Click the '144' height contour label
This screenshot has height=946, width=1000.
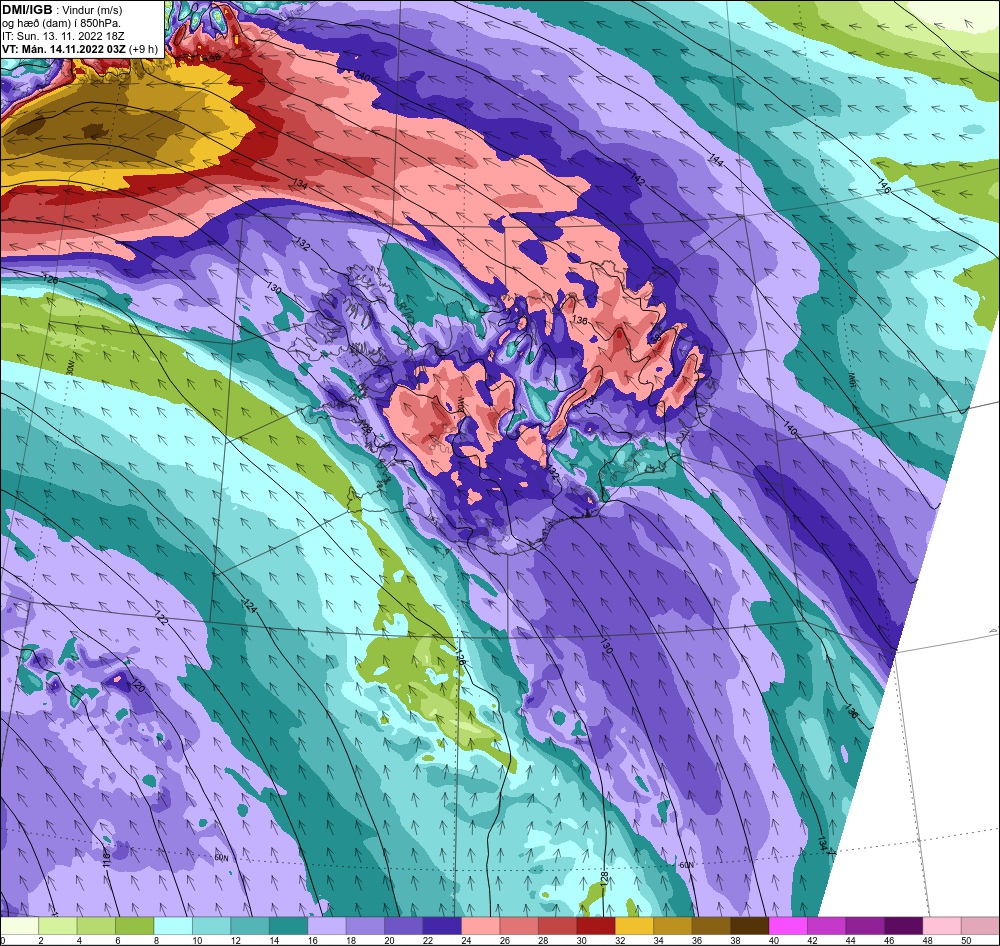pos(716,160)
